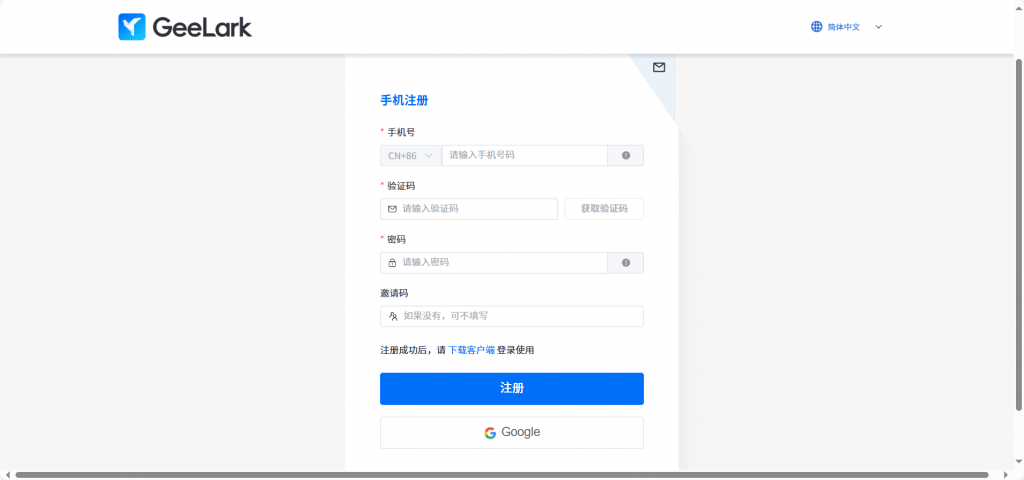Open the 简体中文 language selector

[844, 27]
